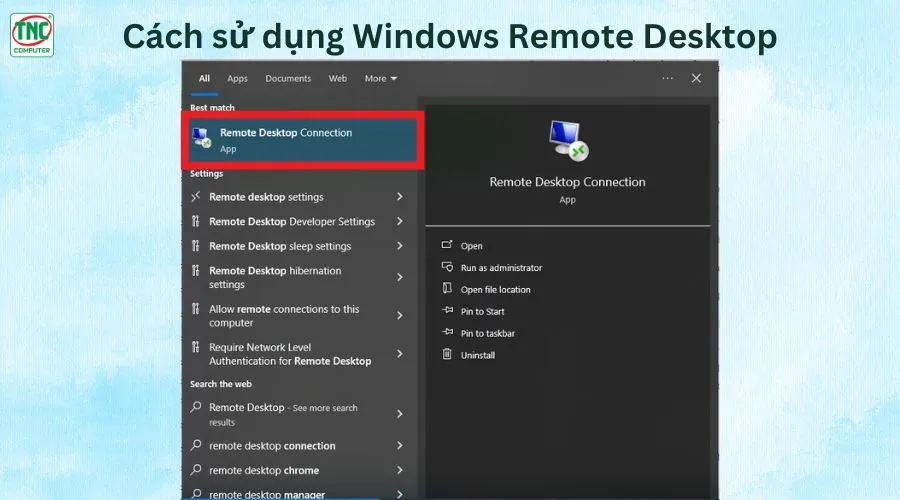Click the icon beside Remote Desktop sleep settings
This screenshot has height=500, width=900.
[196, 246]
